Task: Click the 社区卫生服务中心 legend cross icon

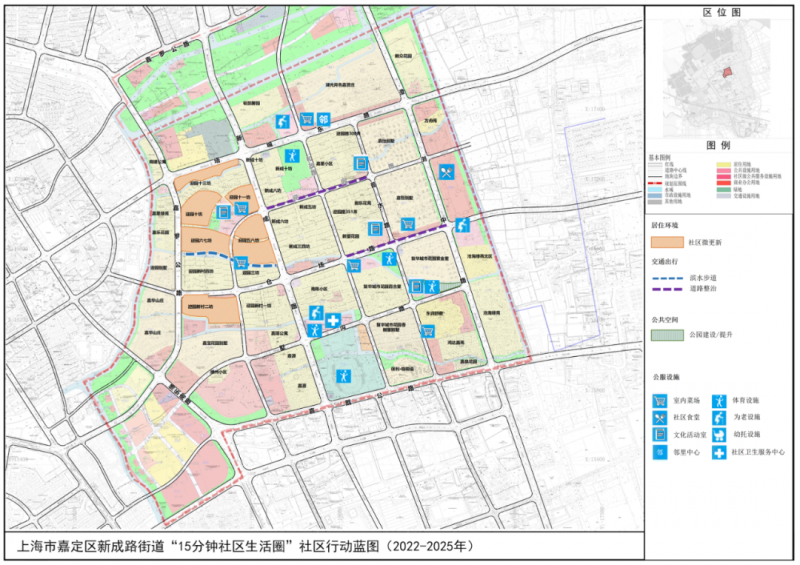Action: 718,454
